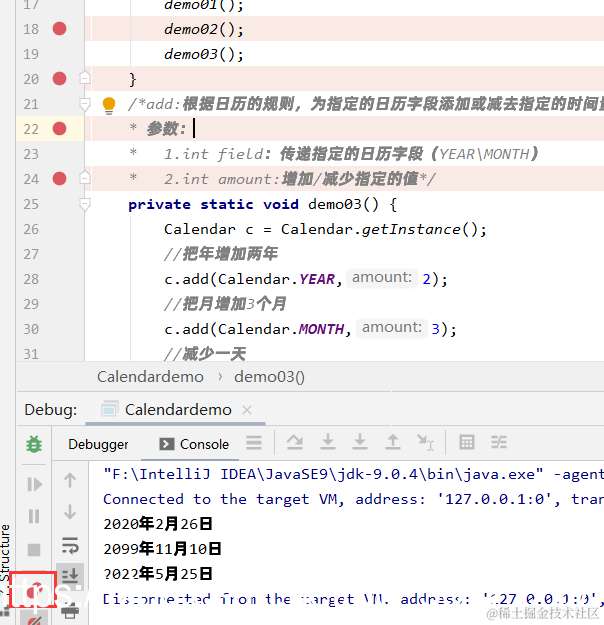Close the Calendardemo debug tab

click(x=247, y=410)
